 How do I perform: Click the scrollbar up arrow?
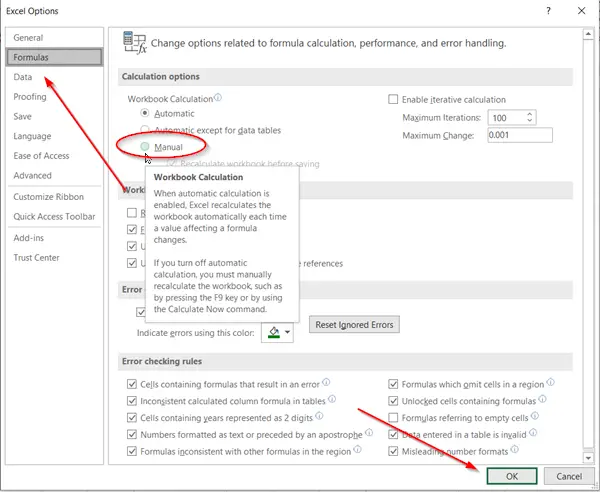coord(588,34)
